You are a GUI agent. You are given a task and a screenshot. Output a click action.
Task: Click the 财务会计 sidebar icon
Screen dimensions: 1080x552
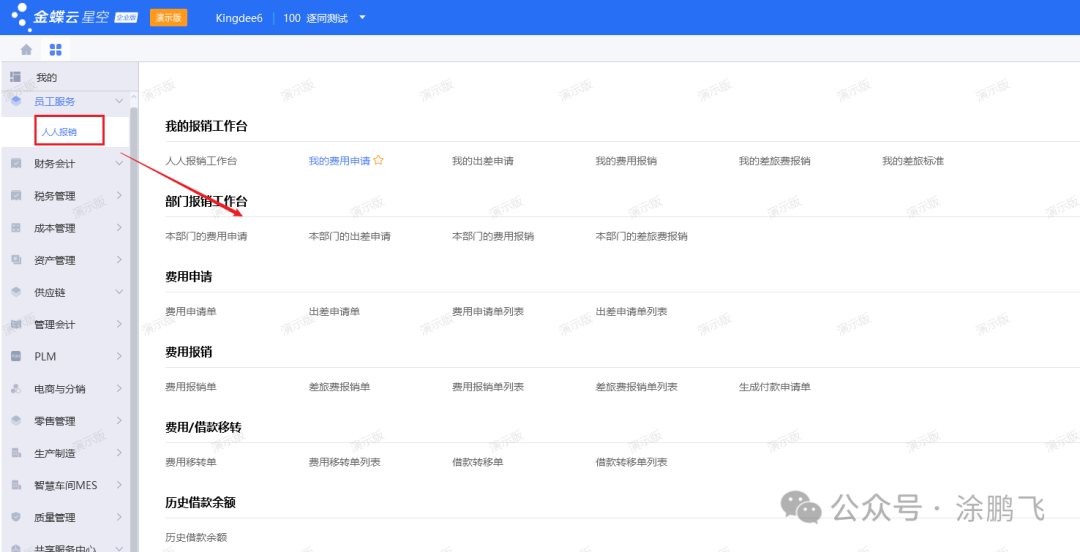point(16,163)
